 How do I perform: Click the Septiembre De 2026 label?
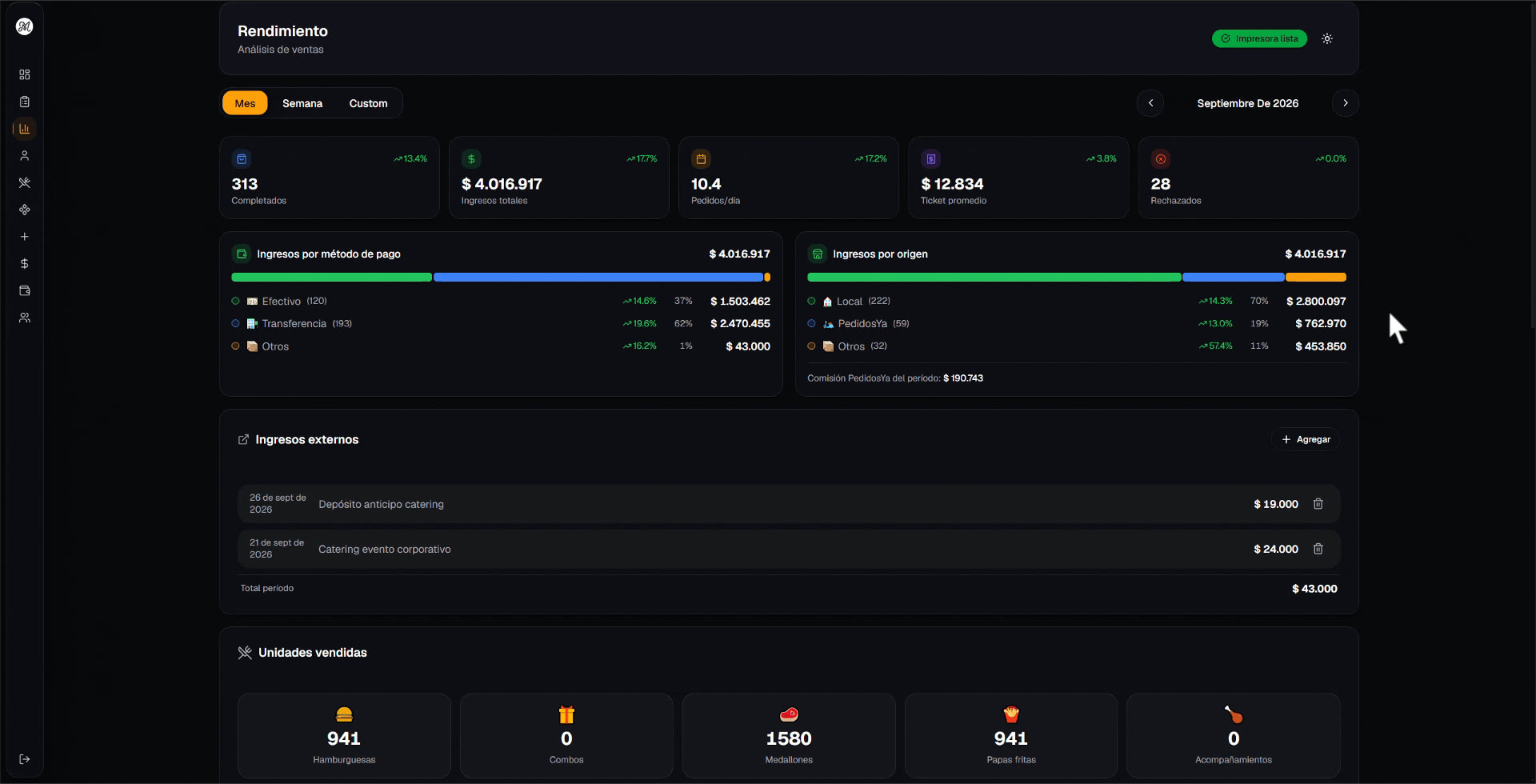[x=1248, y=103]
